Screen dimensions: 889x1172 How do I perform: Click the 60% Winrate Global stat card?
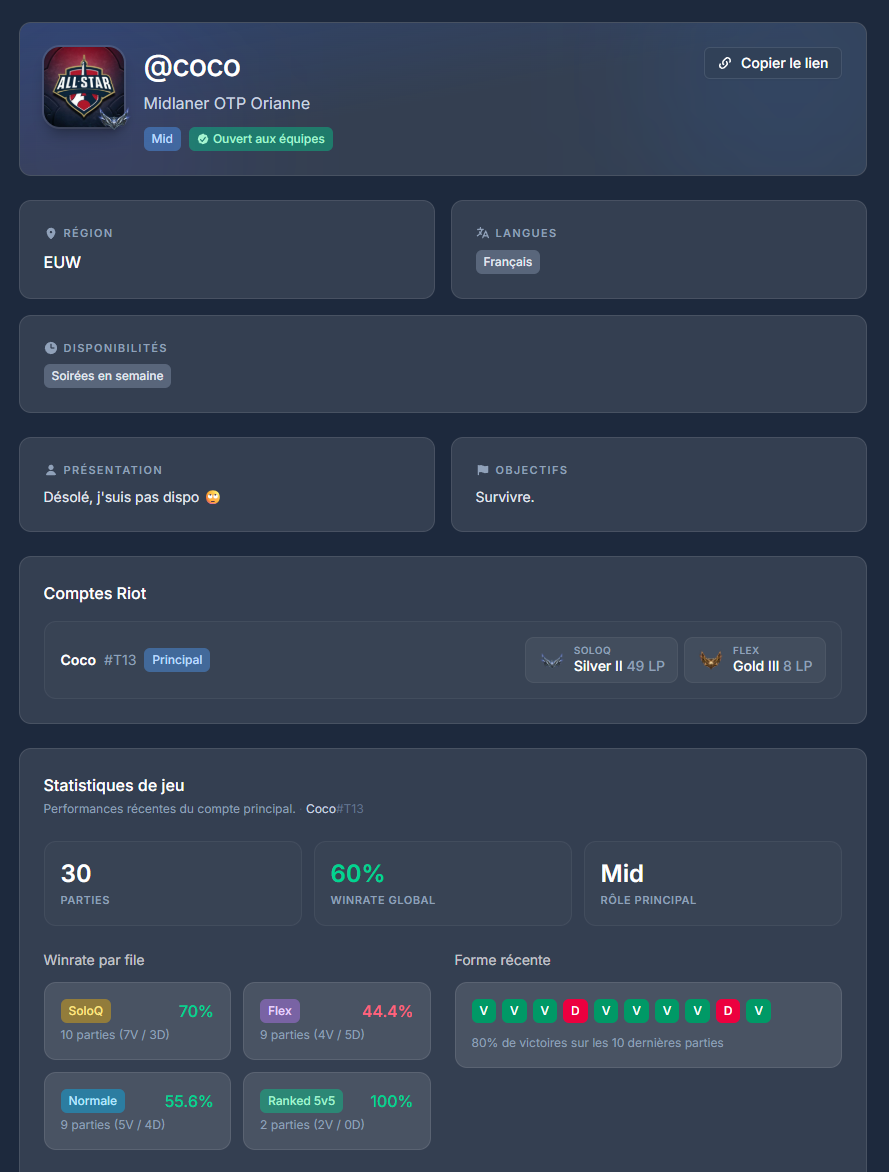point(443,883)
